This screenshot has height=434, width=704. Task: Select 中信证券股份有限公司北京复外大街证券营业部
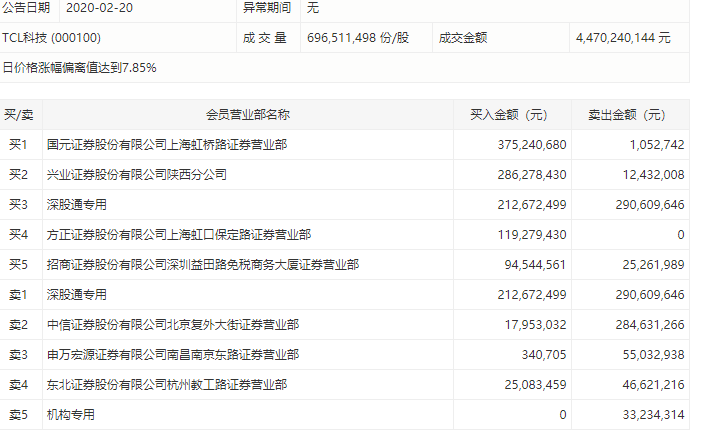click(173, 325)
